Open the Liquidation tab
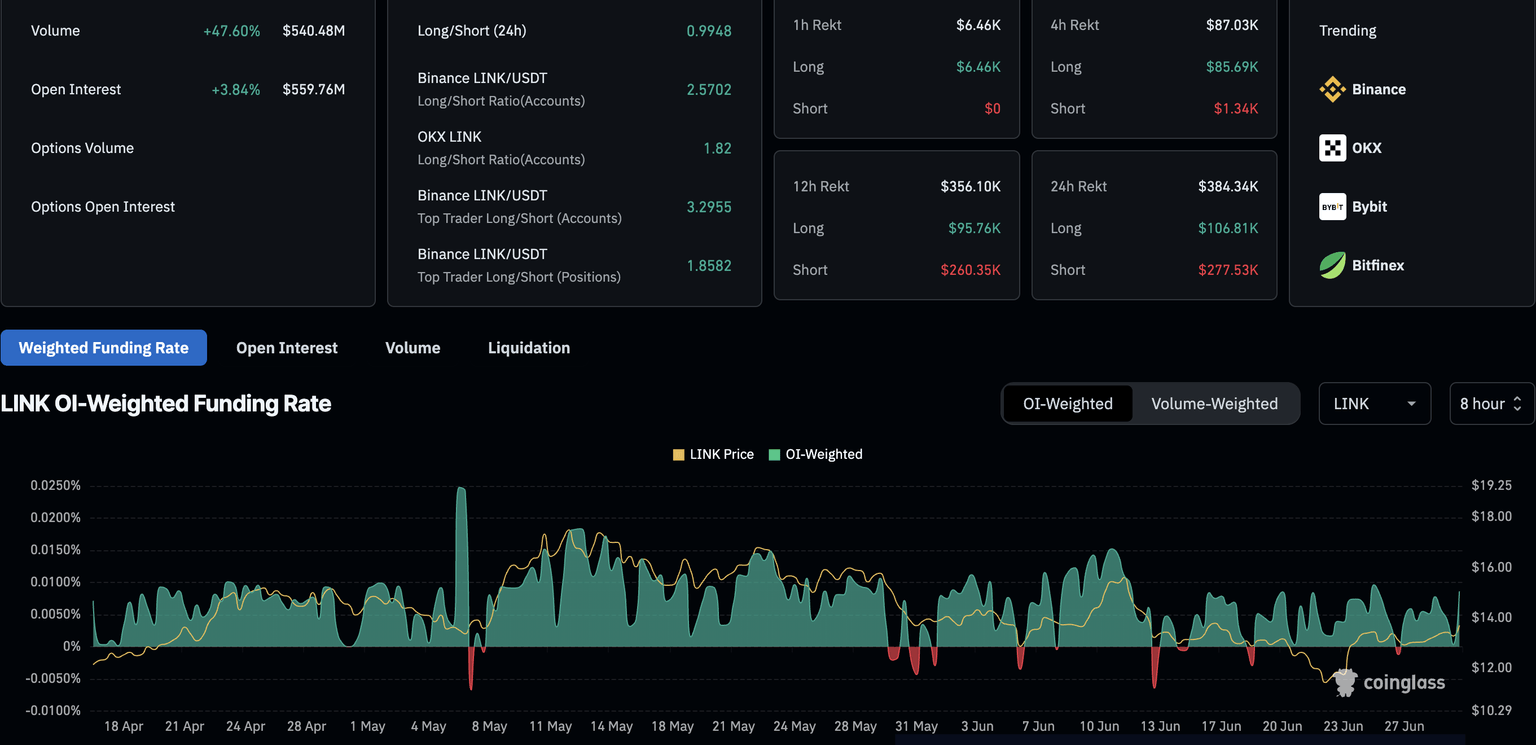 pos(529,348)
